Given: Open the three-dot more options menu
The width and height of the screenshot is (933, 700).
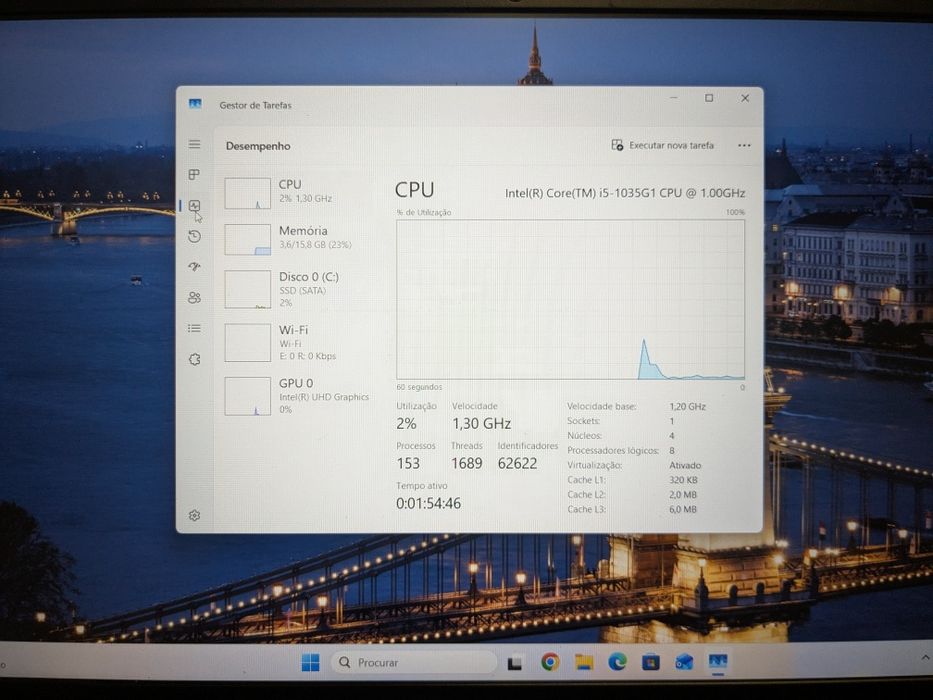Looking at the screenshot, I should [x=744, y=145].
